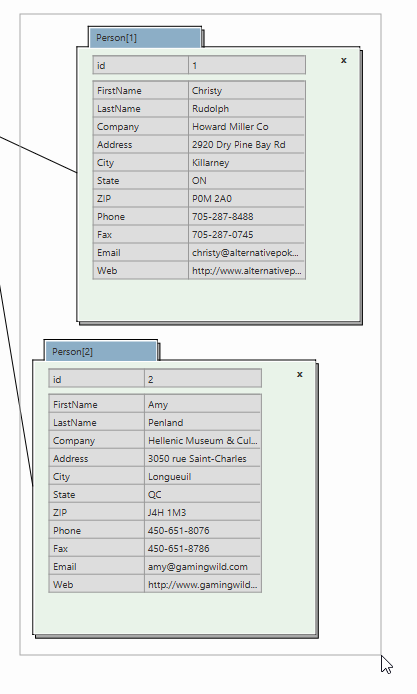This screenshot has width=417, height=694.
Task: Click the FirstName value Christy
Action: click(247, 91)
